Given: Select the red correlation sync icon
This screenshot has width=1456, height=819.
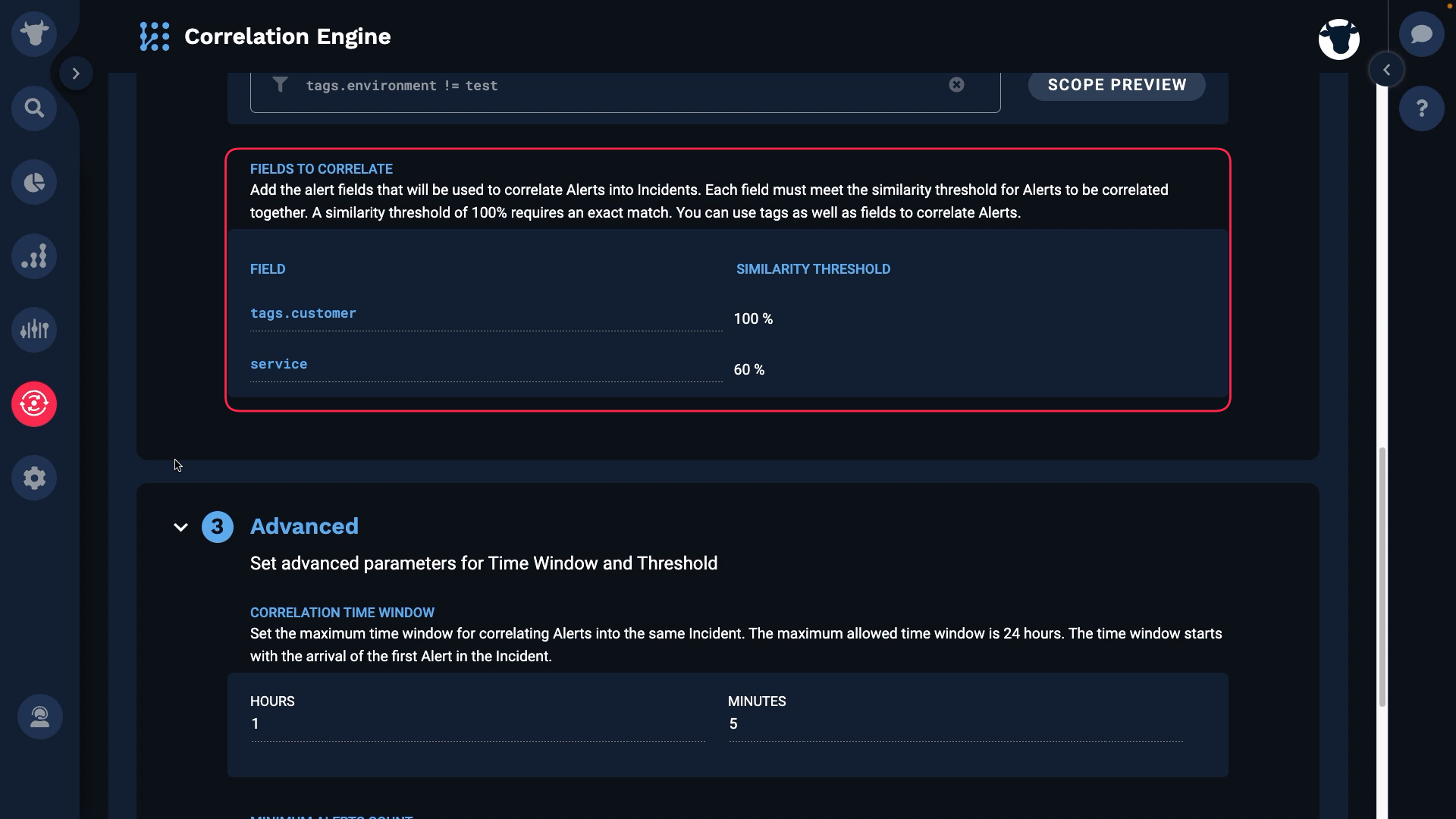Looking at the screenshot, I should (x=34, y=404).
